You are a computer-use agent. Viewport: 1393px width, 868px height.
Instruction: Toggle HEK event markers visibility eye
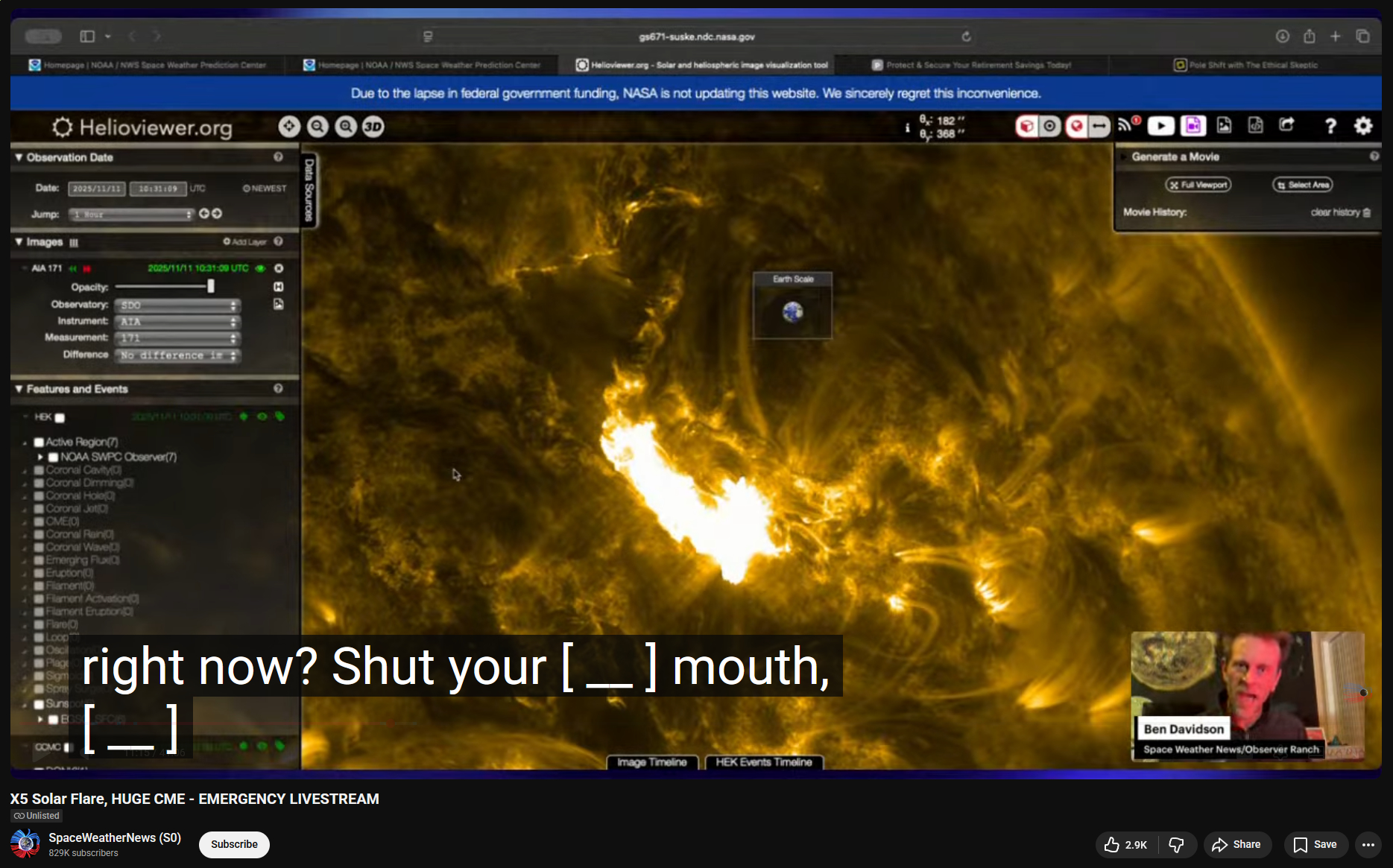pyautogui.click(x=262, y=416)
